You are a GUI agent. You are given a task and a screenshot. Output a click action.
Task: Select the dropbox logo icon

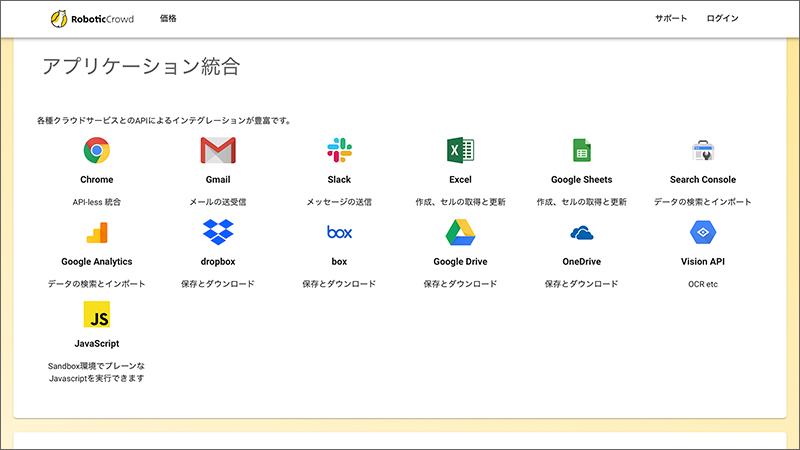click(x=218, y=232)
